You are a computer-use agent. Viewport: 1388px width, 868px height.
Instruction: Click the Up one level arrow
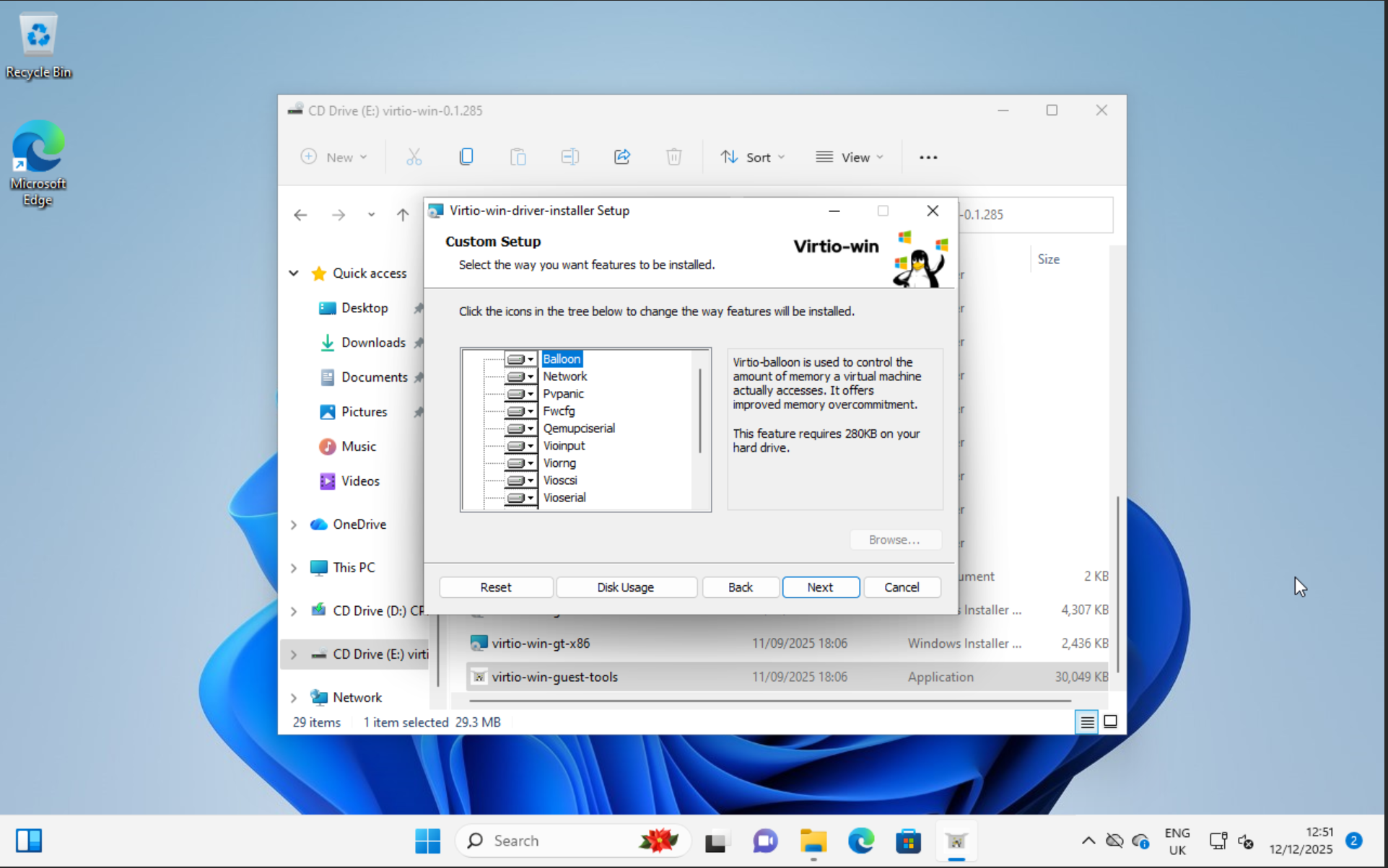tap(403, 214)
